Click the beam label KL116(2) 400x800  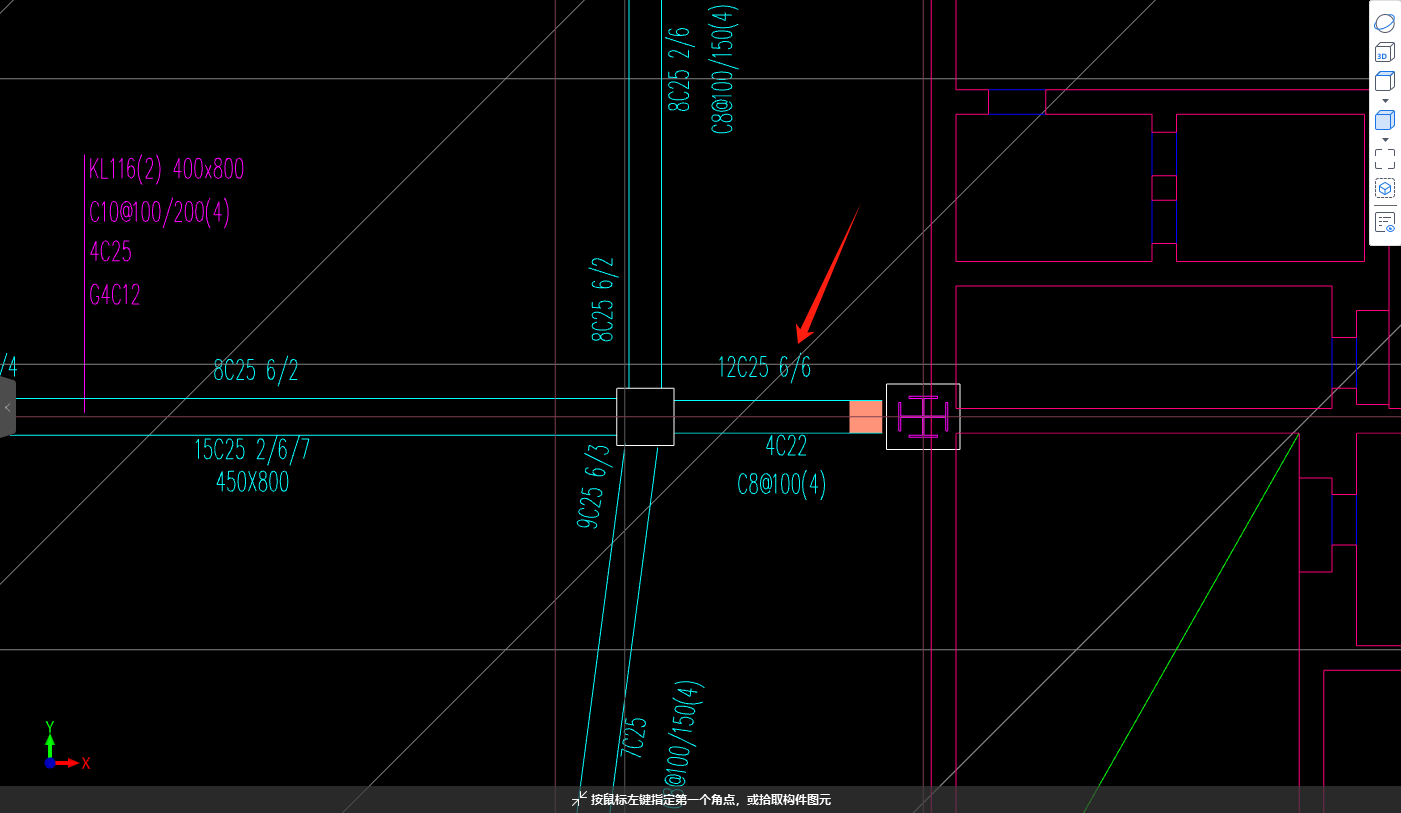pos(166,169)
